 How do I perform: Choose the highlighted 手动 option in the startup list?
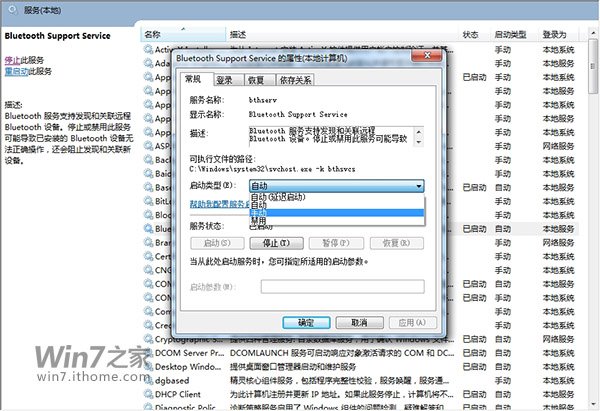[x=337, y=213]
